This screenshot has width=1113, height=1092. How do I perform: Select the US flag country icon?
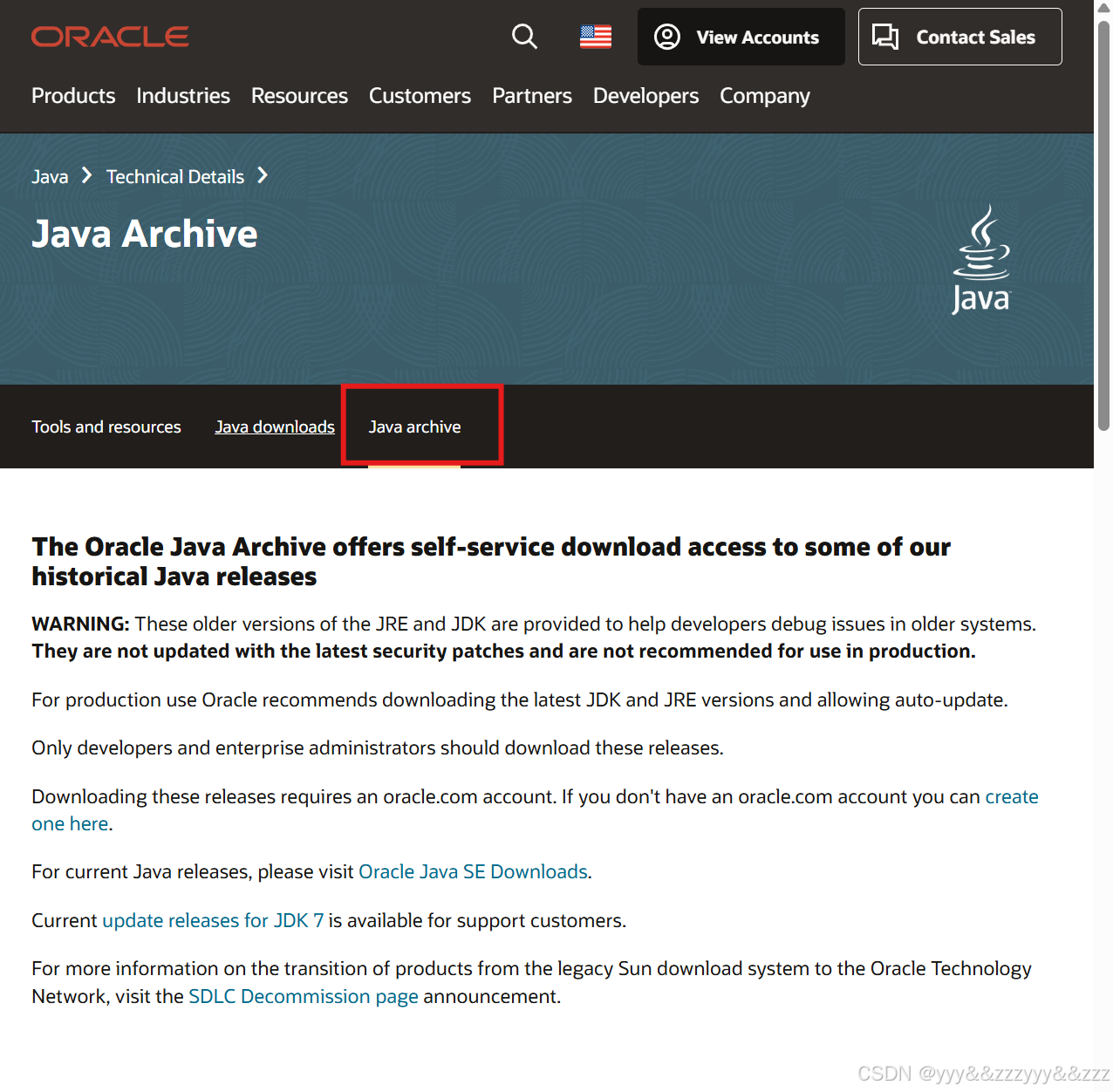(596, 37)
